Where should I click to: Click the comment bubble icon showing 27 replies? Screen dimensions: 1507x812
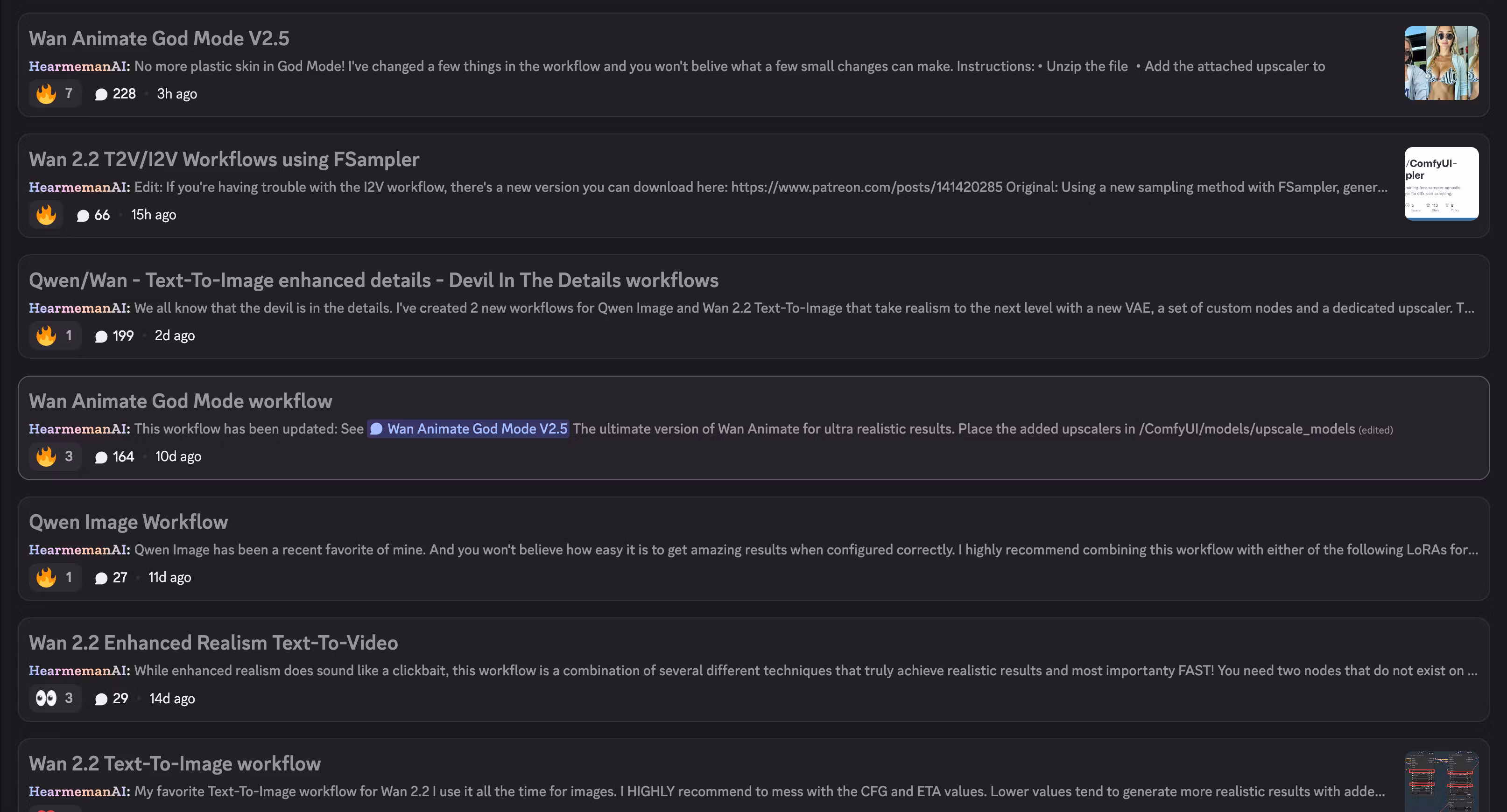(x=101, y=578)
